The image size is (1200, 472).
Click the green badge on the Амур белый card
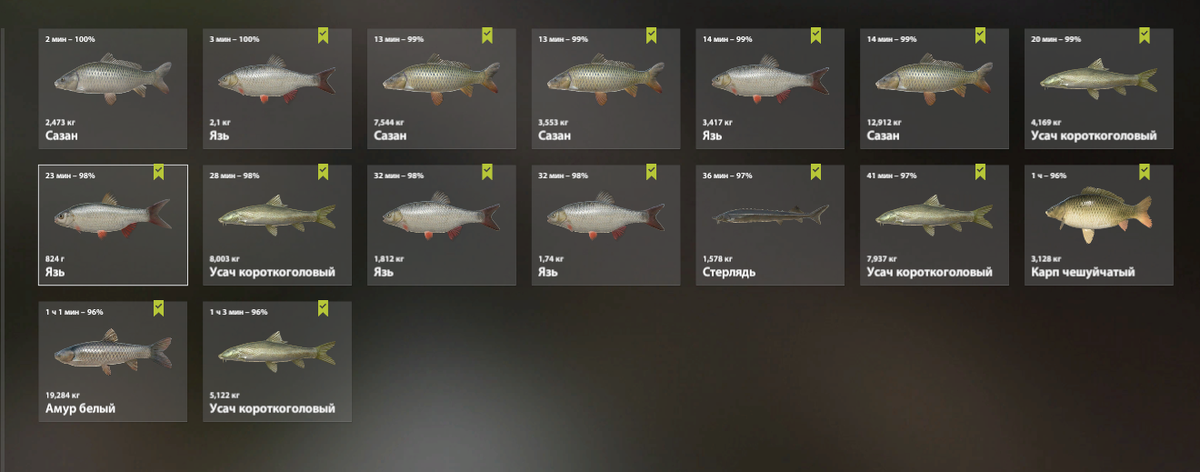click(x=159, y=309)
